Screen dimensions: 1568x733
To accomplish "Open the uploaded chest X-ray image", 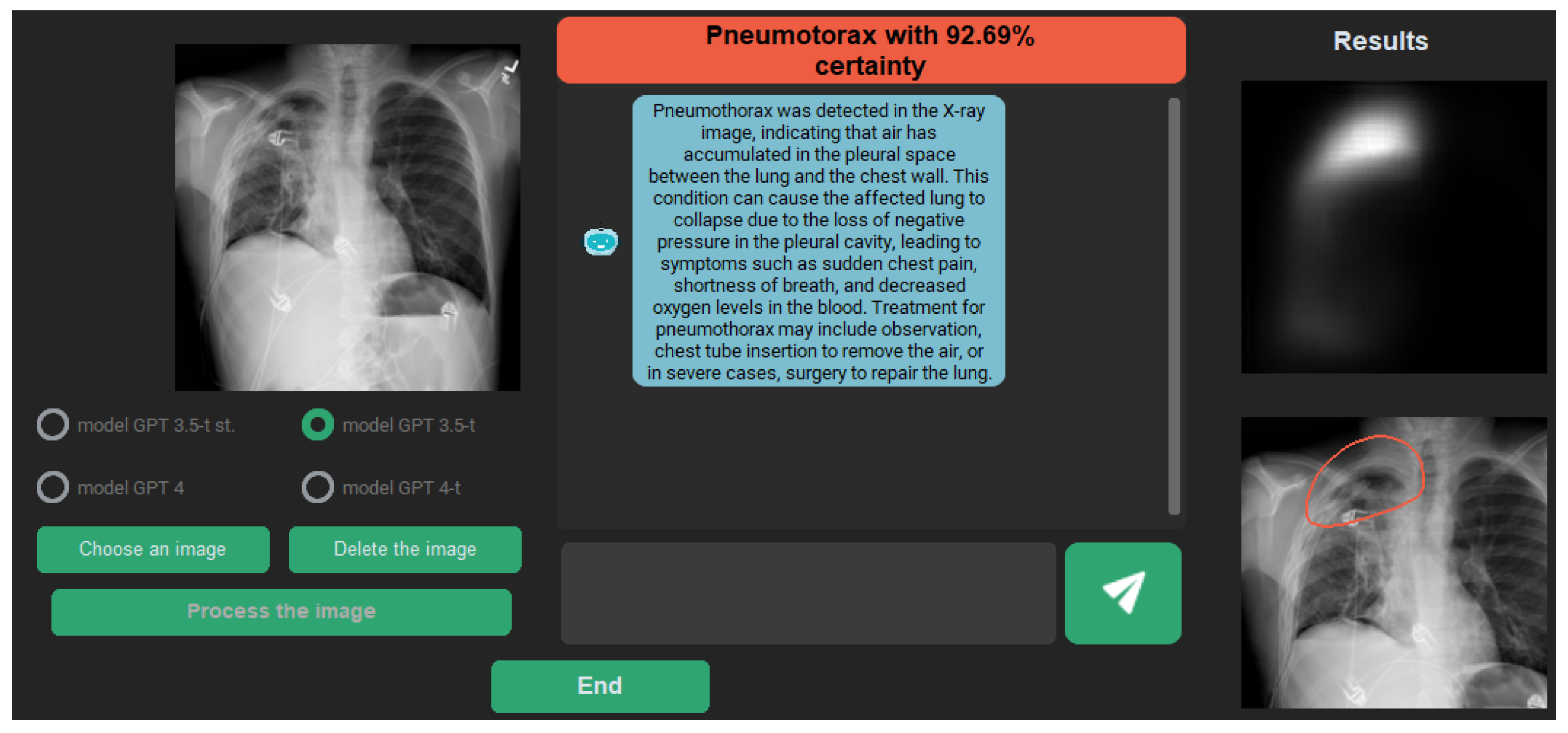I will (x=348, y=217).
